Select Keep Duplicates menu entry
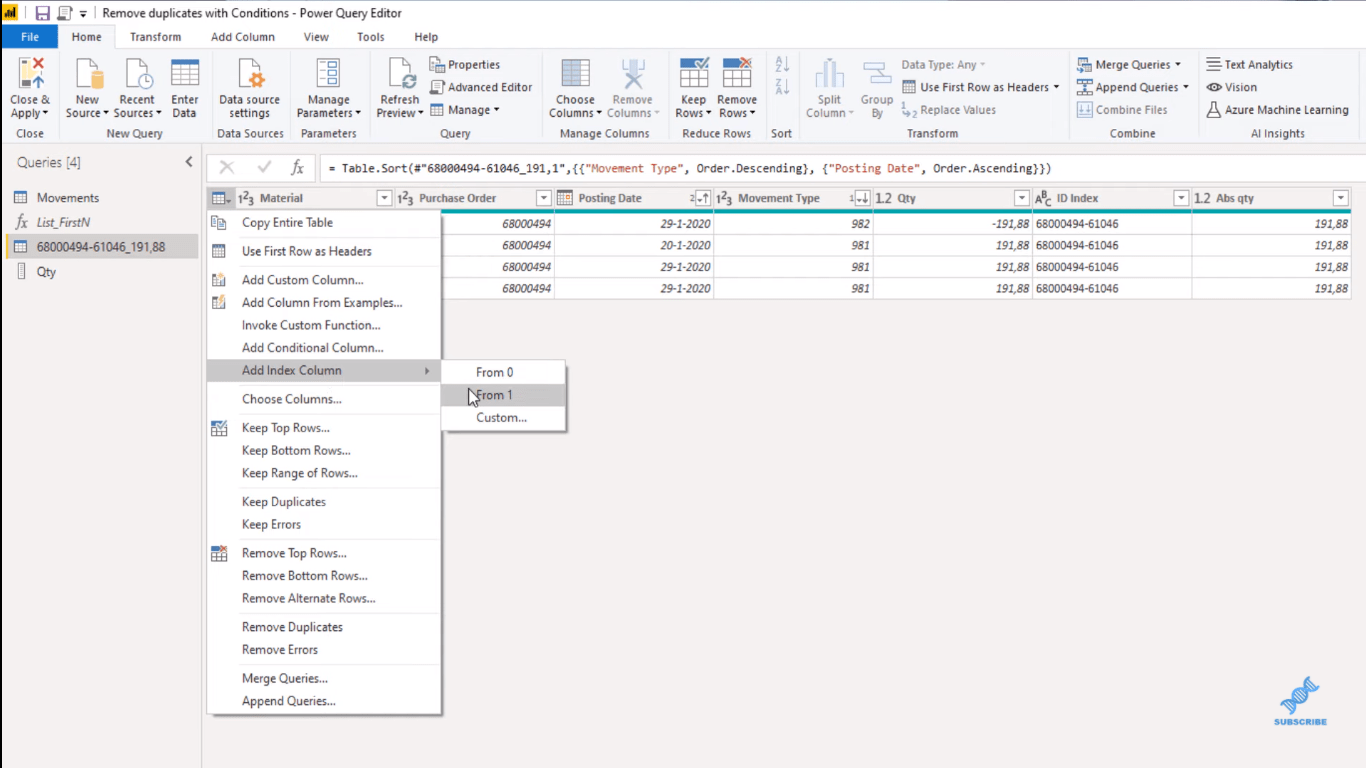 [x=324, y=502]
